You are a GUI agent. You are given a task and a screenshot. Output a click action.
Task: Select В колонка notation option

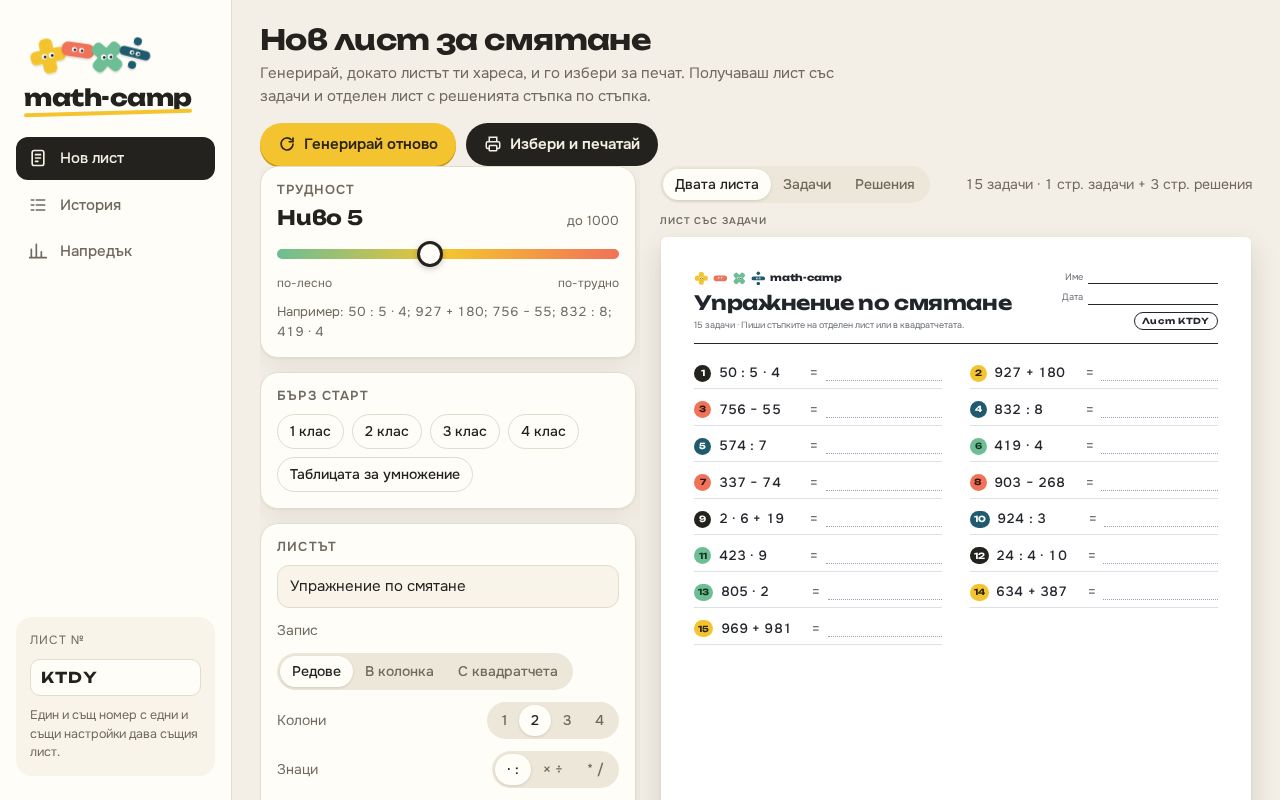399,671
